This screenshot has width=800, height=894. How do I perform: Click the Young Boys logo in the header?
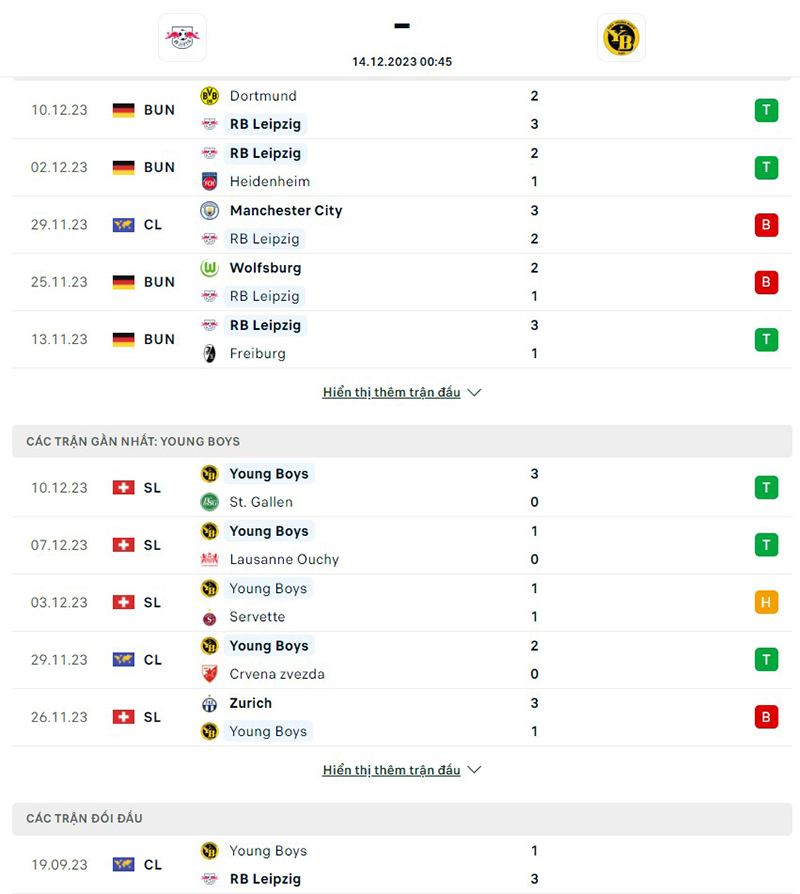tap(621, 37)
